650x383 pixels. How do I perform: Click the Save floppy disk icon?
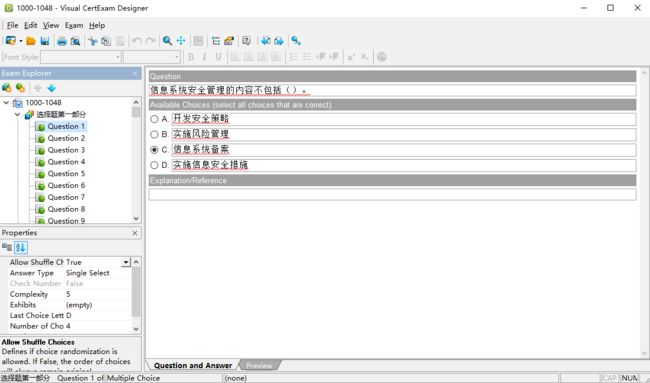45,41
